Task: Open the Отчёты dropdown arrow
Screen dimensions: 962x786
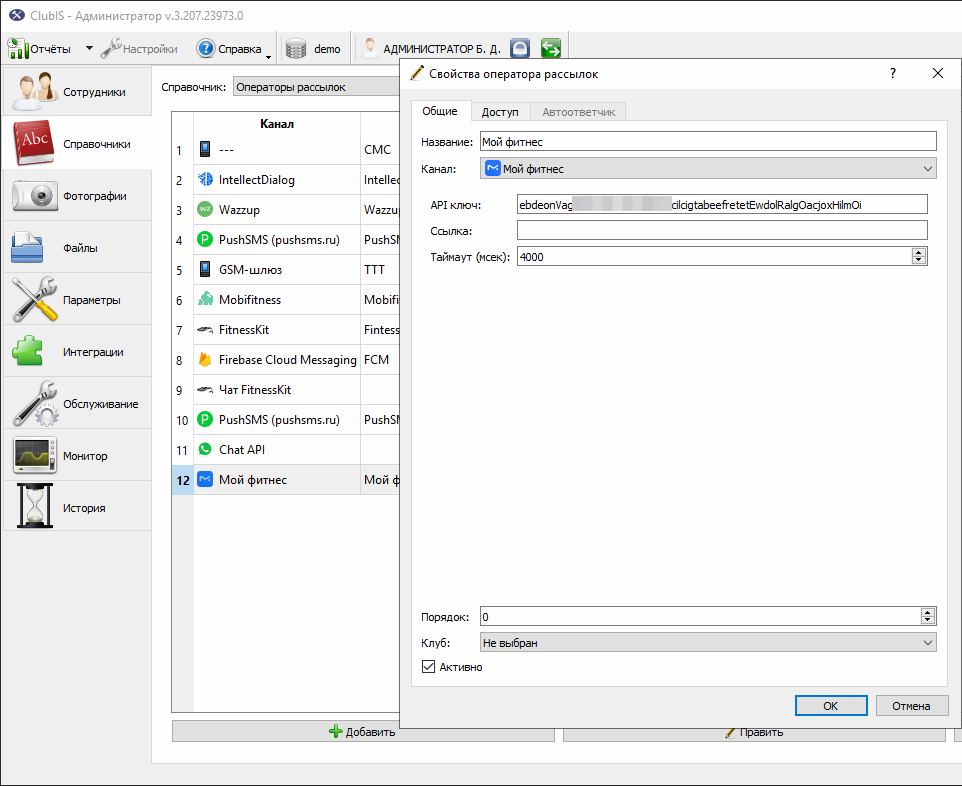Action: coord(89,48)
